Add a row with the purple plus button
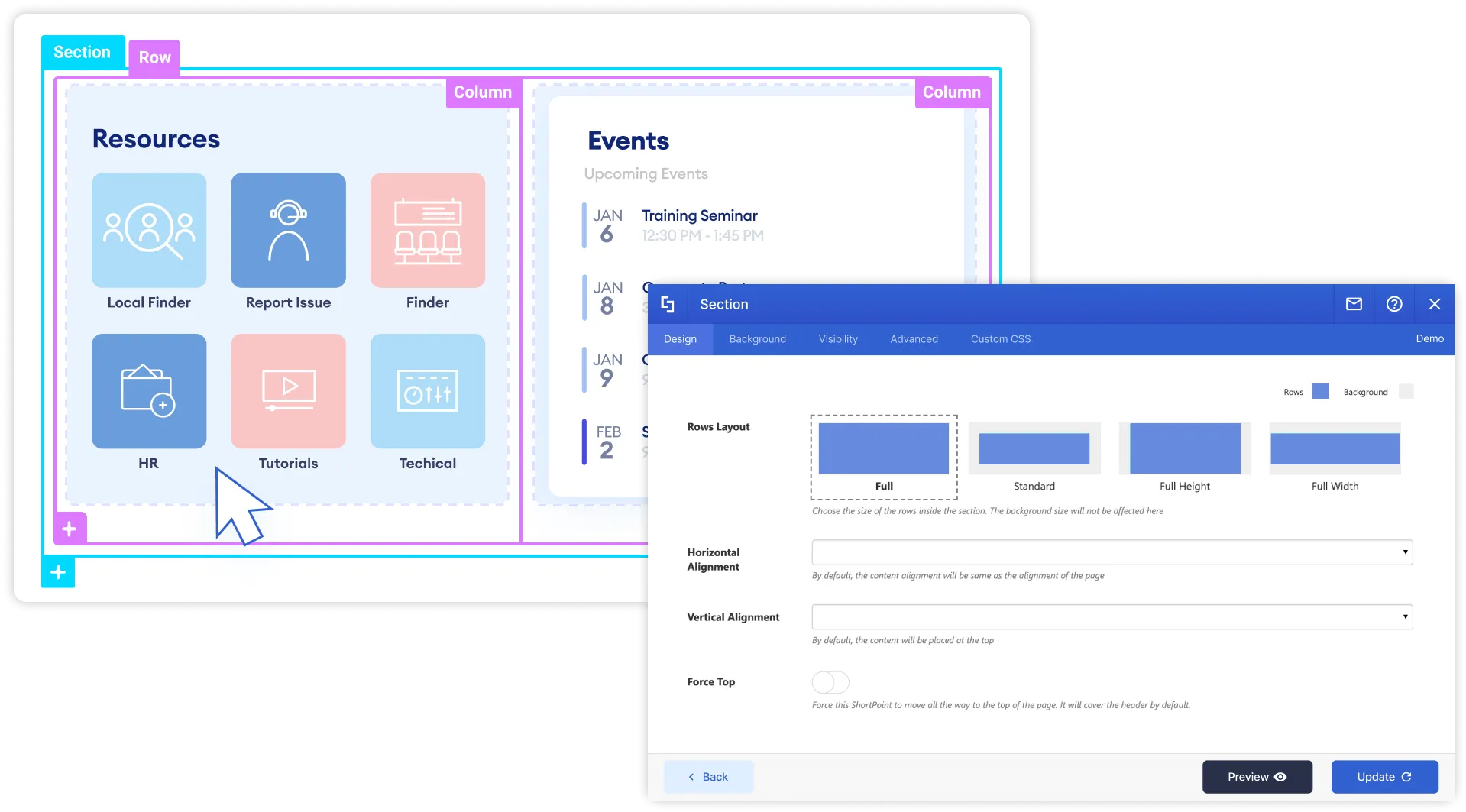Screen dimensions: 1466x812 point(70,529)
